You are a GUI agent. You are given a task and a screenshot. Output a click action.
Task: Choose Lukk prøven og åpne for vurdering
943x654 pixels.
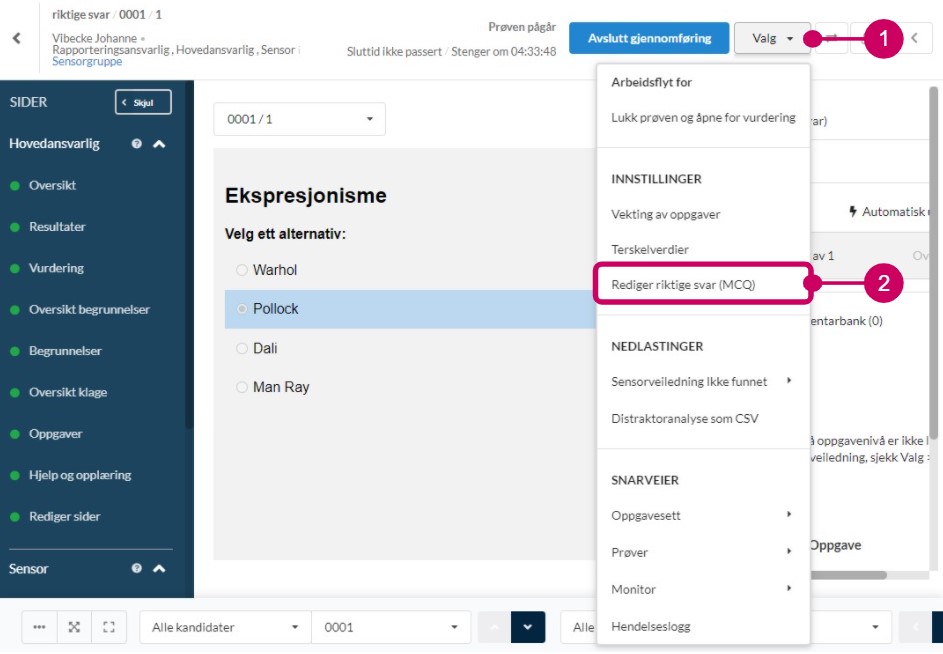pyautogui.click(x=703, y=117)
